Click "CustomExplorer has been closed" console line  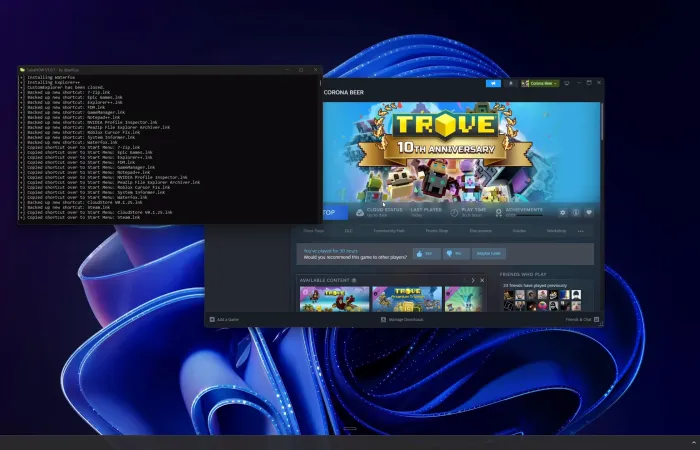click(x=66, y=88)
